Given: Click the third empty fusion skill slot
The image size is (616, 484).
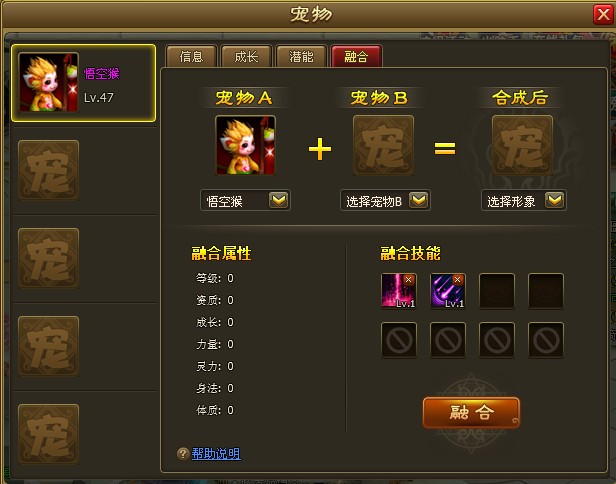Looking at the screenshot, I should [x=497, y=291].
